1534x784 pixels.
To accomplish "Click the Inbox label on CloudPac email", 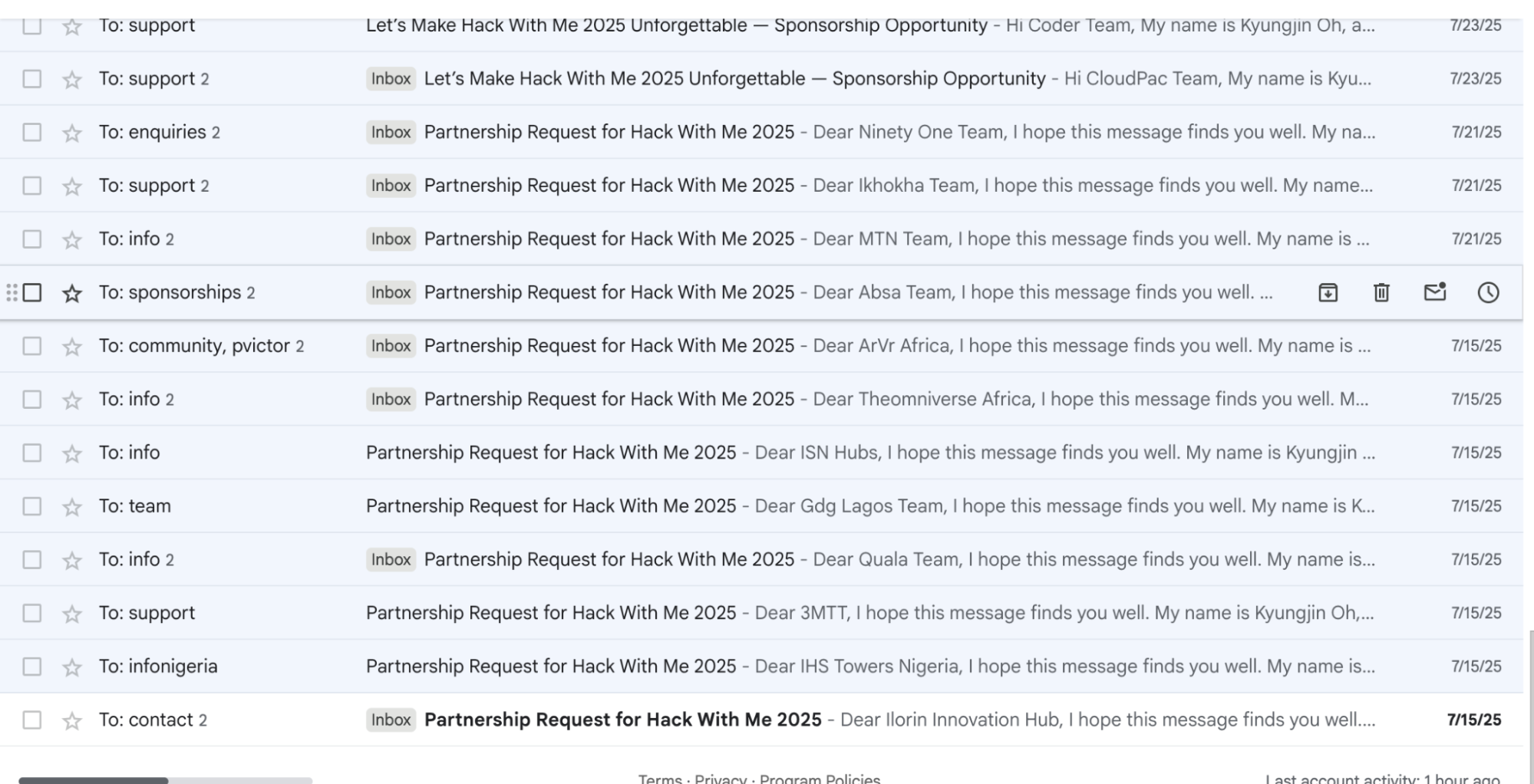I will coord(391,78).
